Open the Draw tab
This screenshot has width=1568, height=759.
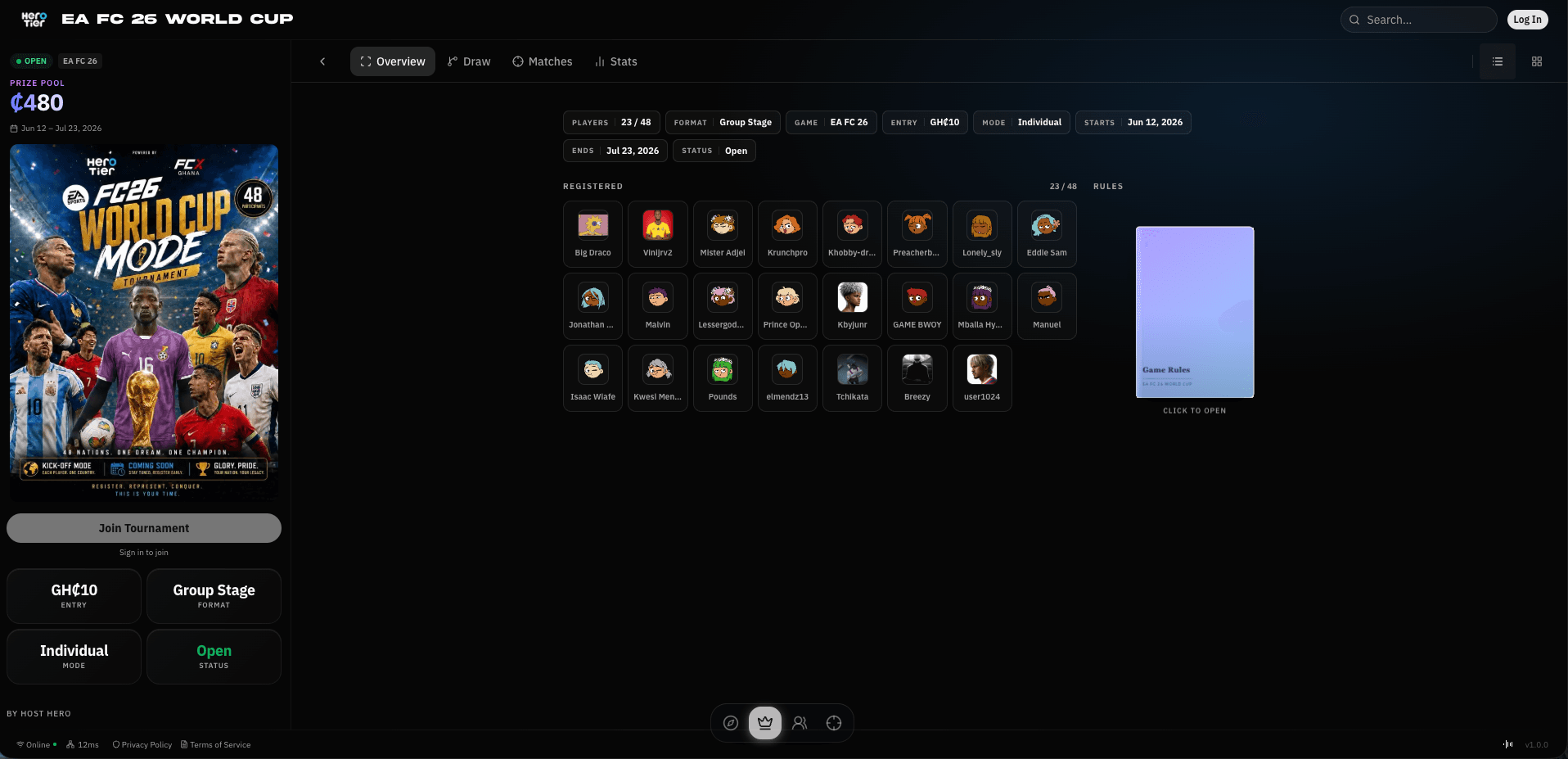pyautogui.click(x=469, y=61)
